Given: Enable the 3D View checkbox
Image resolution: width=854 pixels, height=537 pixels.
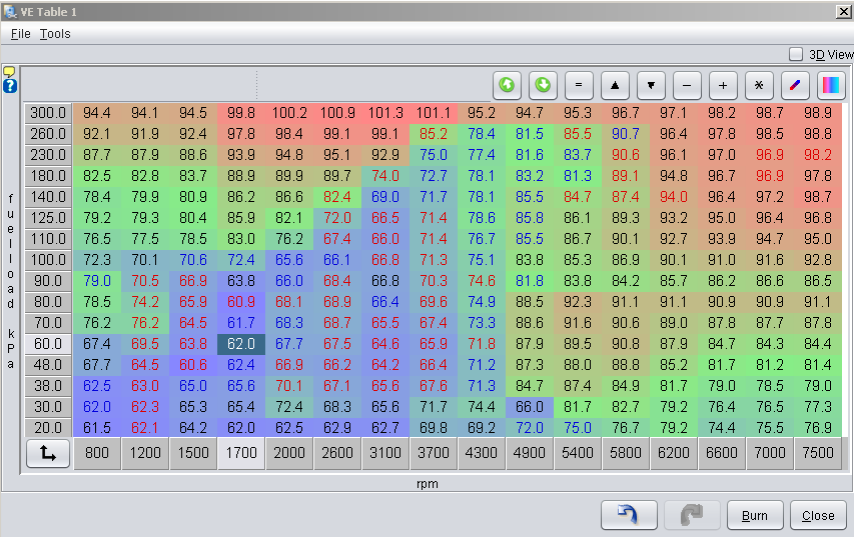Looking at the screenshot, I should tap(796, 54).
